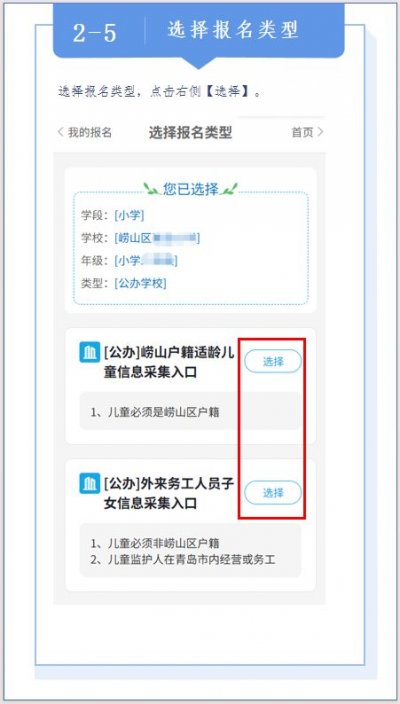Click requirement note 儿童监护人在青岛市内经营或务工
Viewport: 400px width, 704px height.
click(x=183, y=560)
